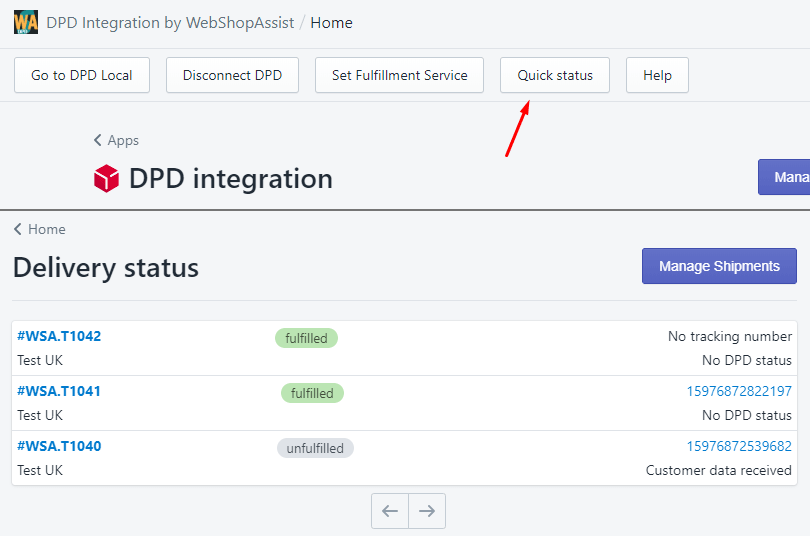Open order #WSA.T1041
The height and width of the screenshot is (536, 810).
pyautogui.click(x=59, y=391)
